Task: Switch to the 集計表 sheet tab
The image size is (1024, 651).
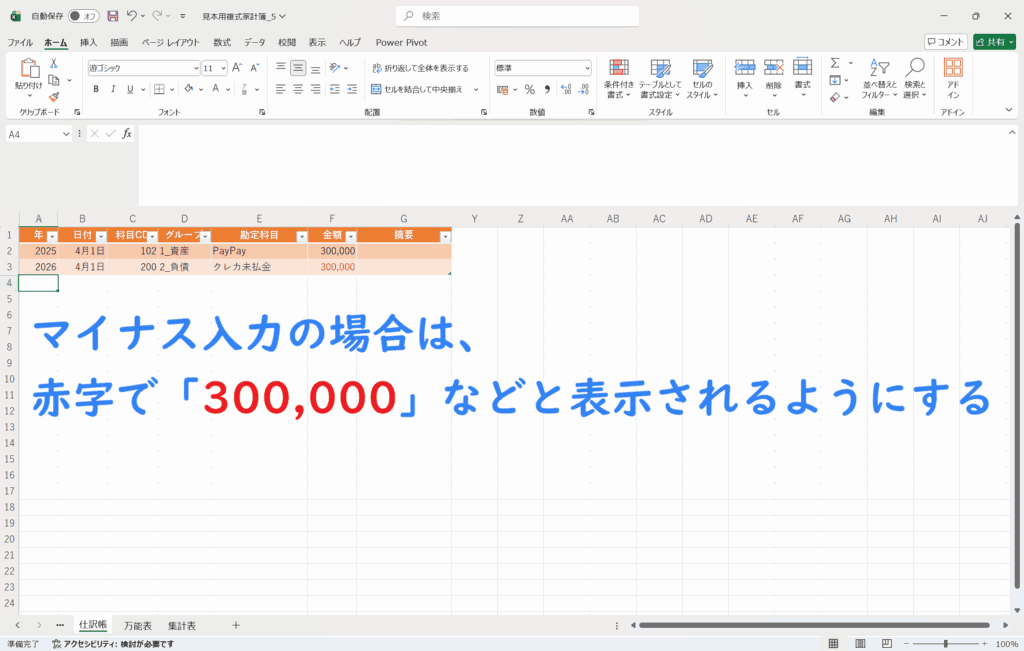Action: click(x=182, y=625)
